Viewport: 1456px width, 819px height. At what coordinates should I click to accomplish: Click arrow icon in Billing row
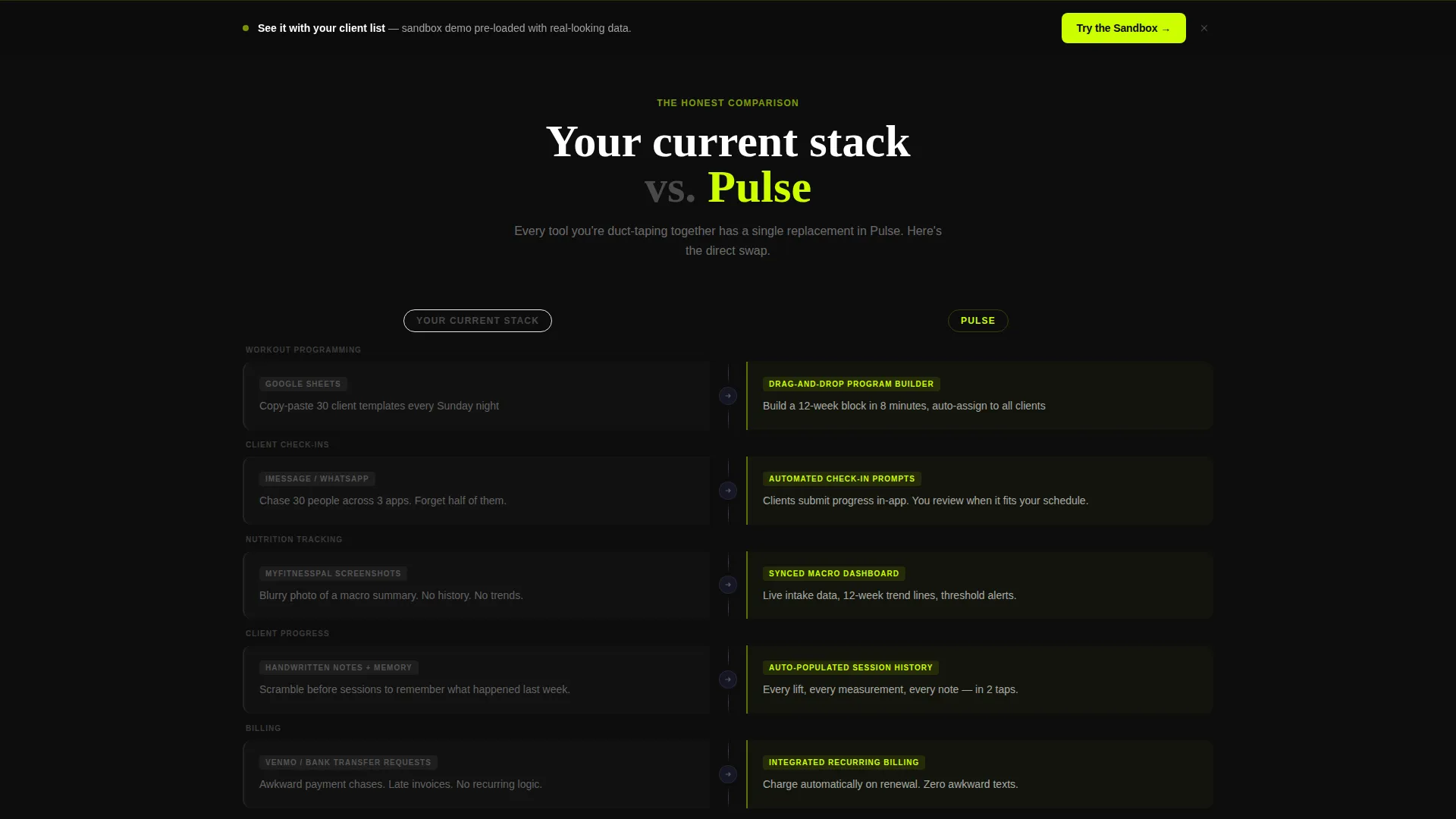(x=728, y=774)
